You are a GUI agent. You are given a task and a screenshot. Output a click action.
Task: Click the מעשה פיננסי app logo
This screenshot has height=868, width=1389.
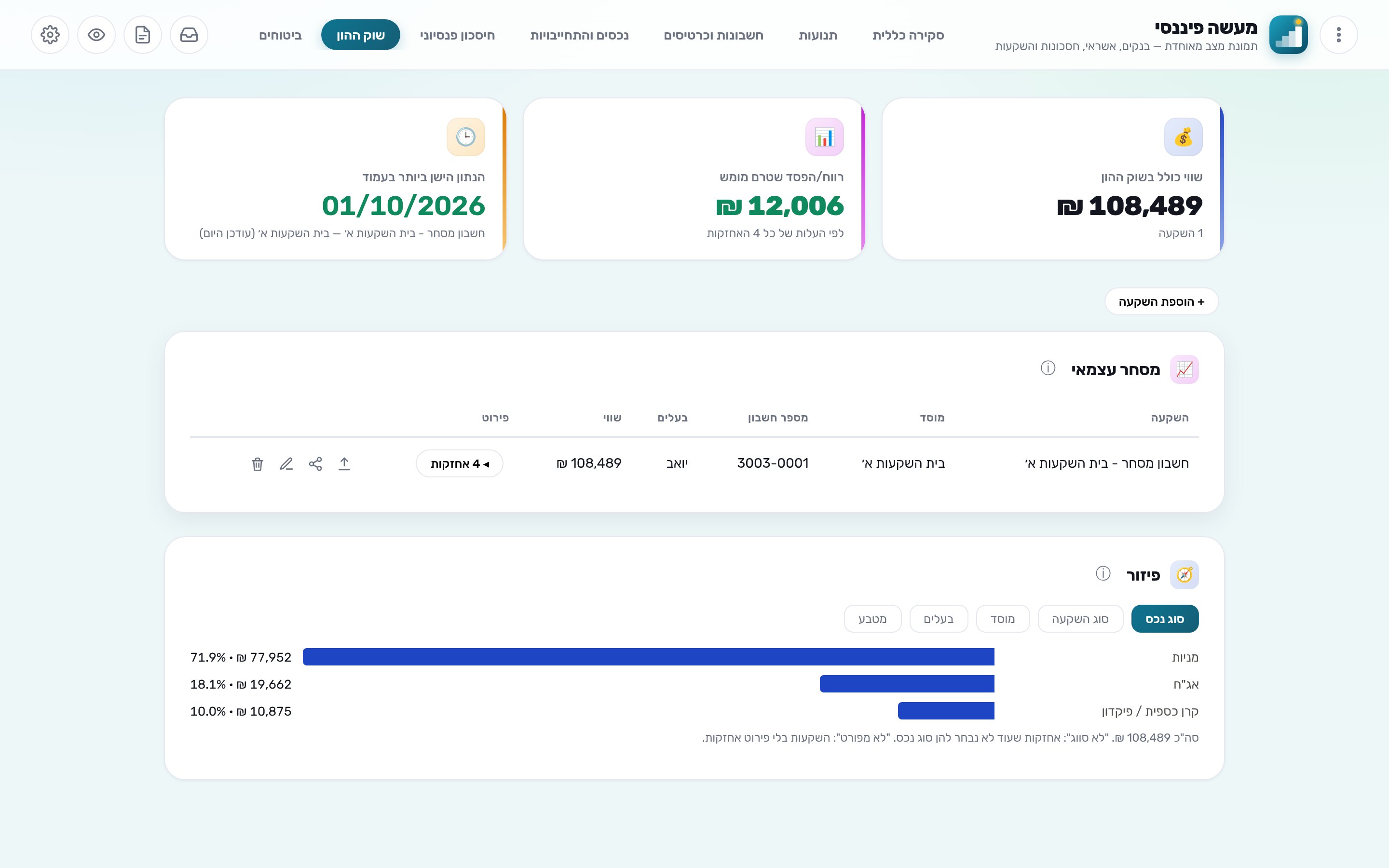coord(1288,35)
